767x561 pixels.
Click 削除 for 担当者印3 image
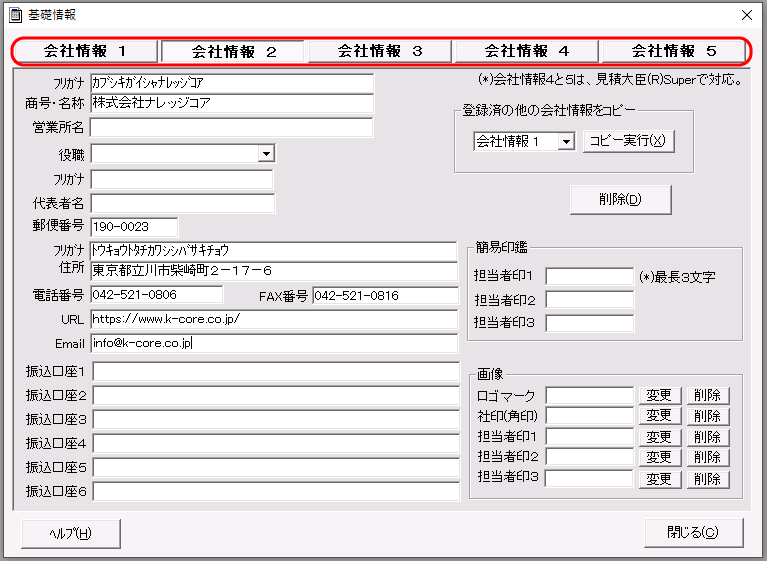point(707,479)
